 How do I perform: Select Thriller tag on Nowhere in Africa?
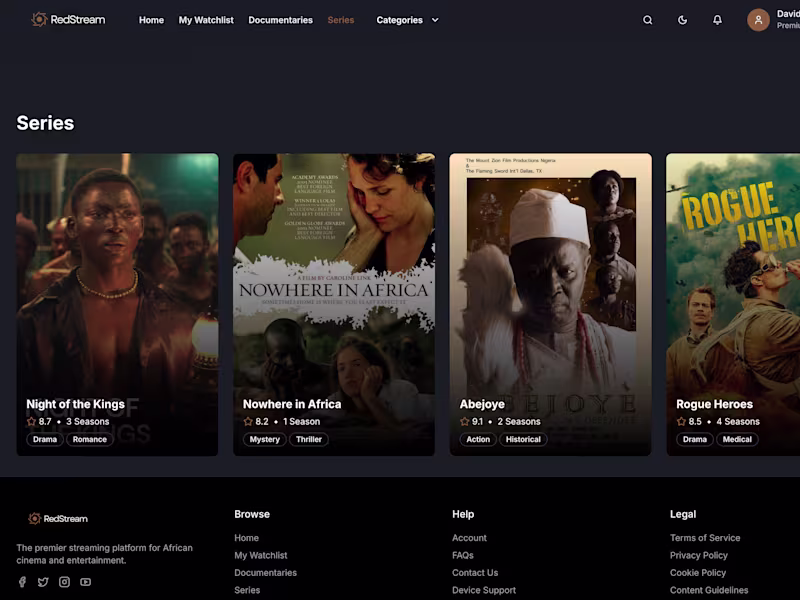coord(309,439)
